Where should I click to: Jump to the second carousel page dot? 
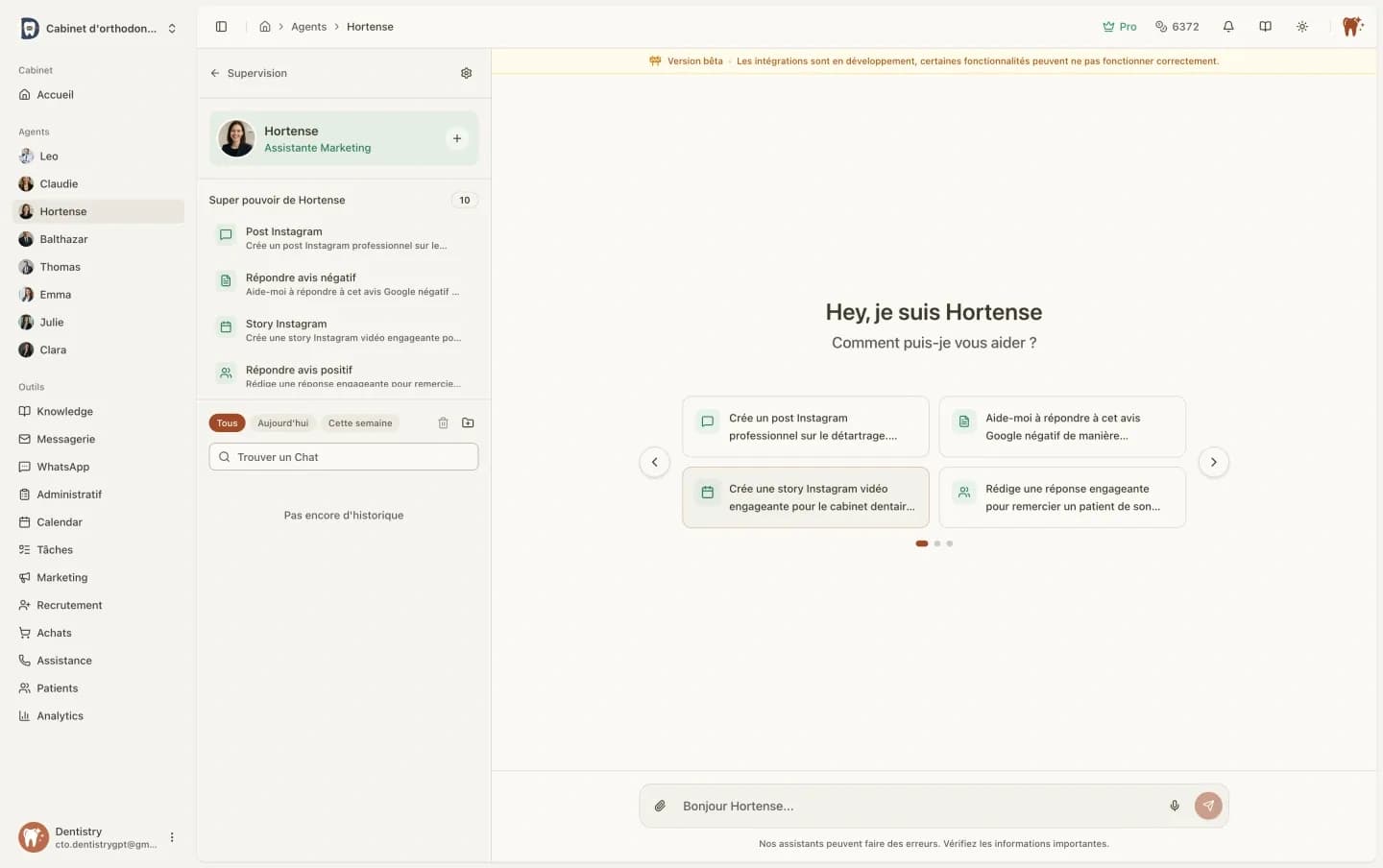click(937, 543)
